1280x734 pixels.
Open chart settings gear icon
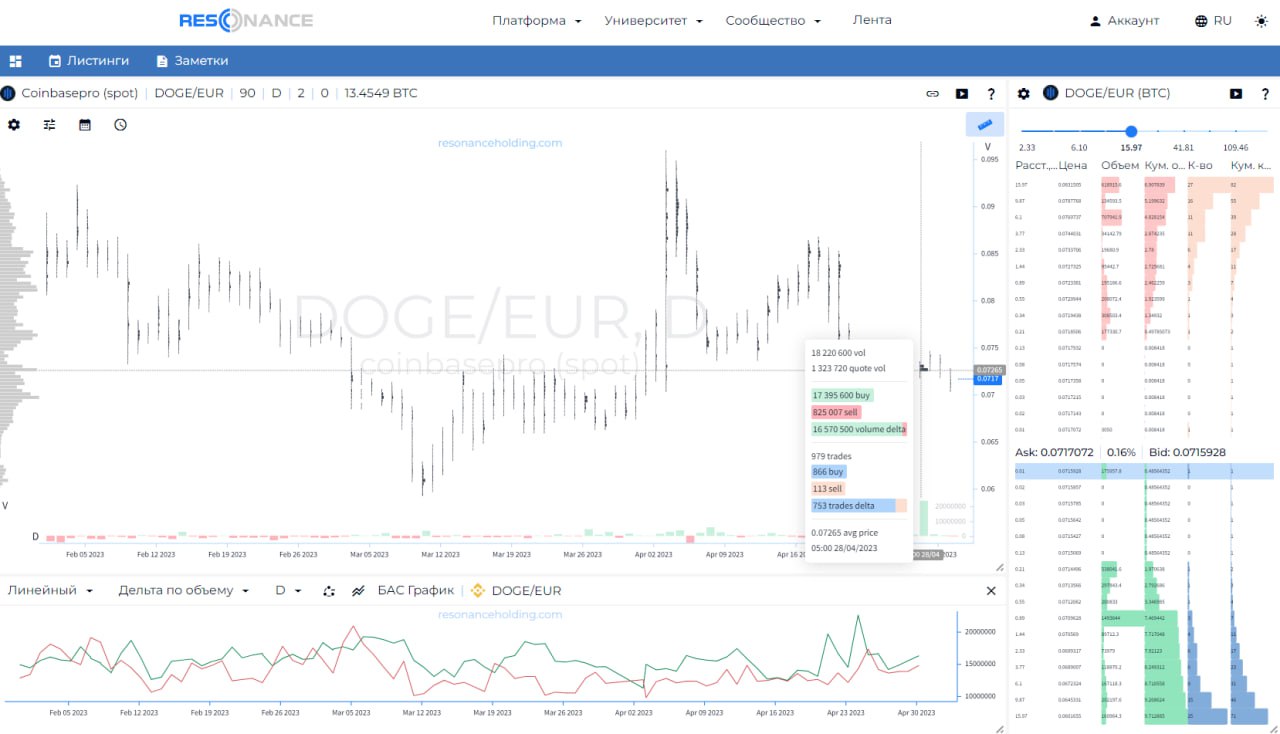point(14,125)
